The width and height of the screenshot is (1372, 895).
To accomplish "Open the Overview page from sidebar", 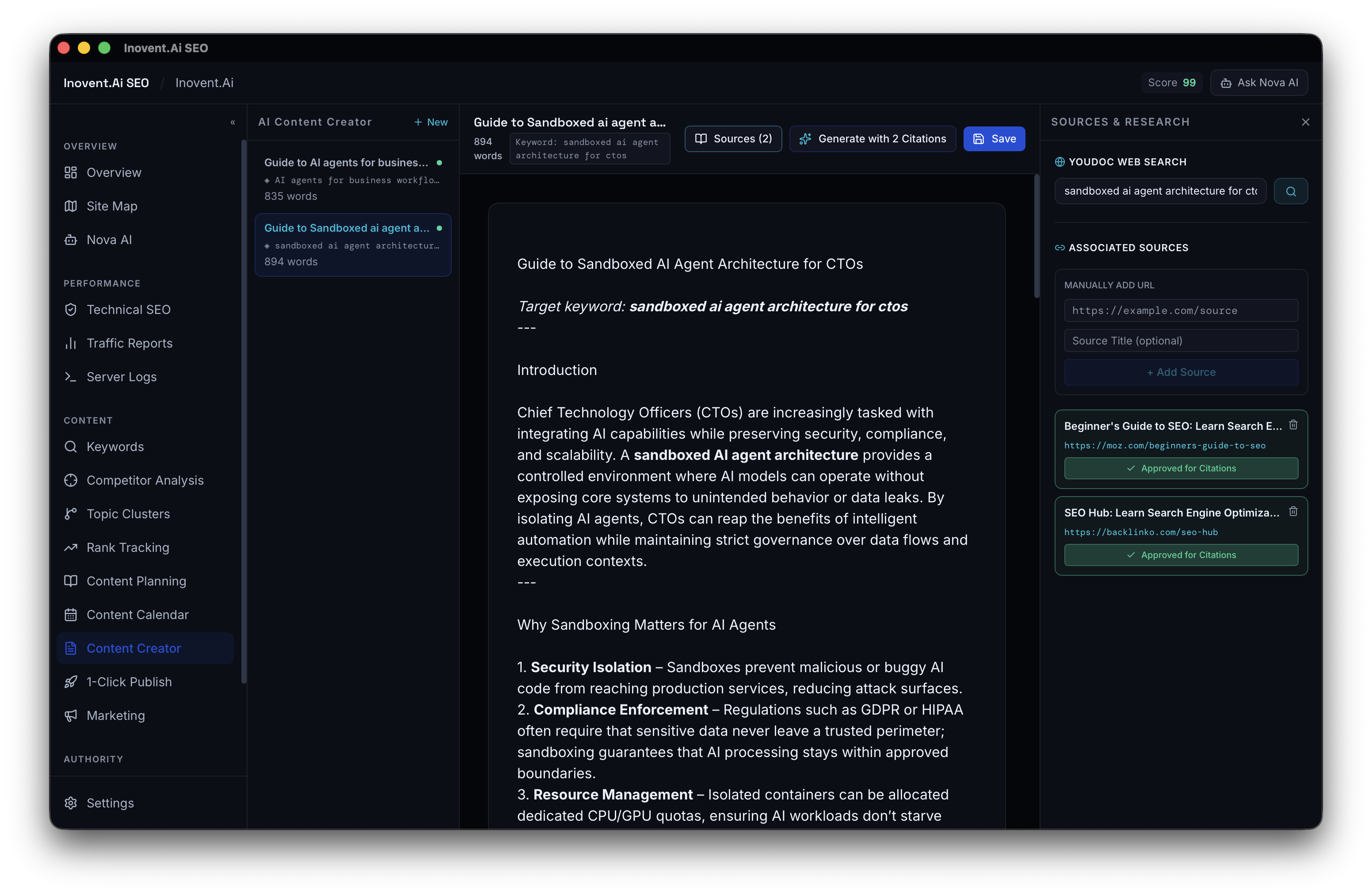I will [x=145, y=172].
